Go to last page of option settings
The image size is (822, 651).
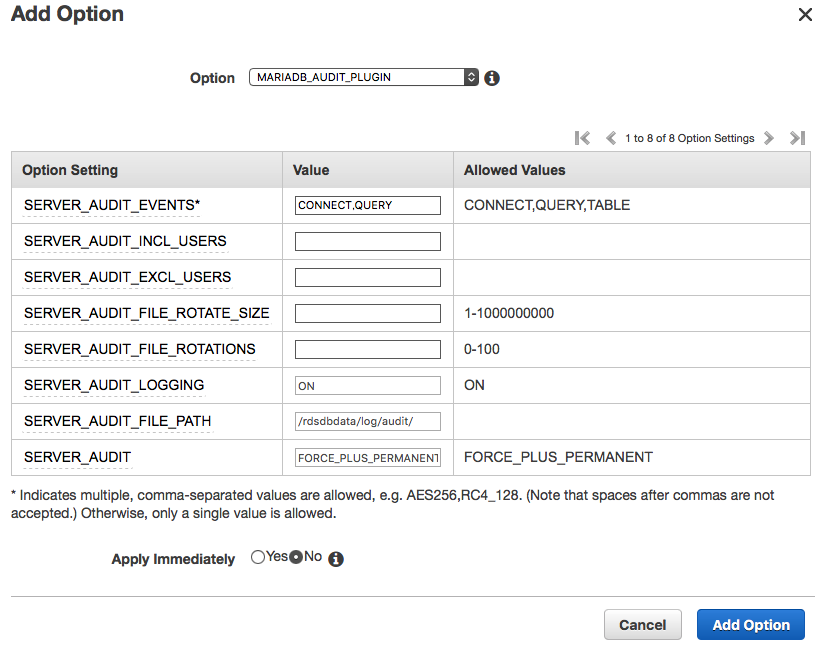point(797,138)
